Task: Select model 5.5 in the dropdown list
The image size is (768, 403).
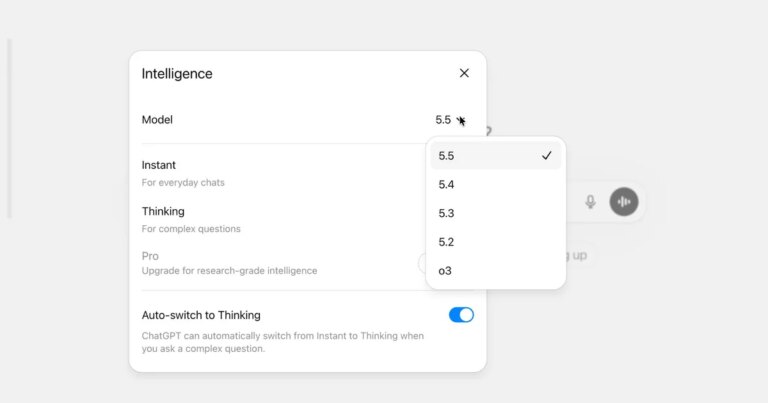Action: [x=496, y=156]
